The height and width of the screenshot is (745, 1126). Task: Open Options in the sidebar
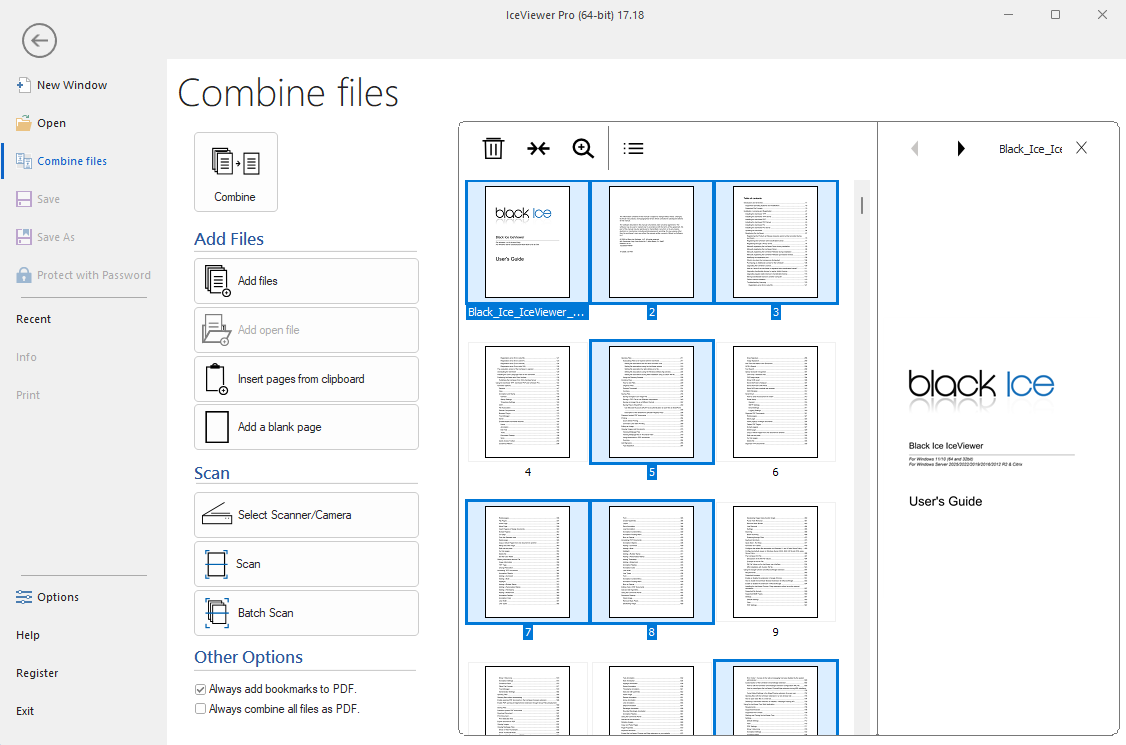[58, 597]
